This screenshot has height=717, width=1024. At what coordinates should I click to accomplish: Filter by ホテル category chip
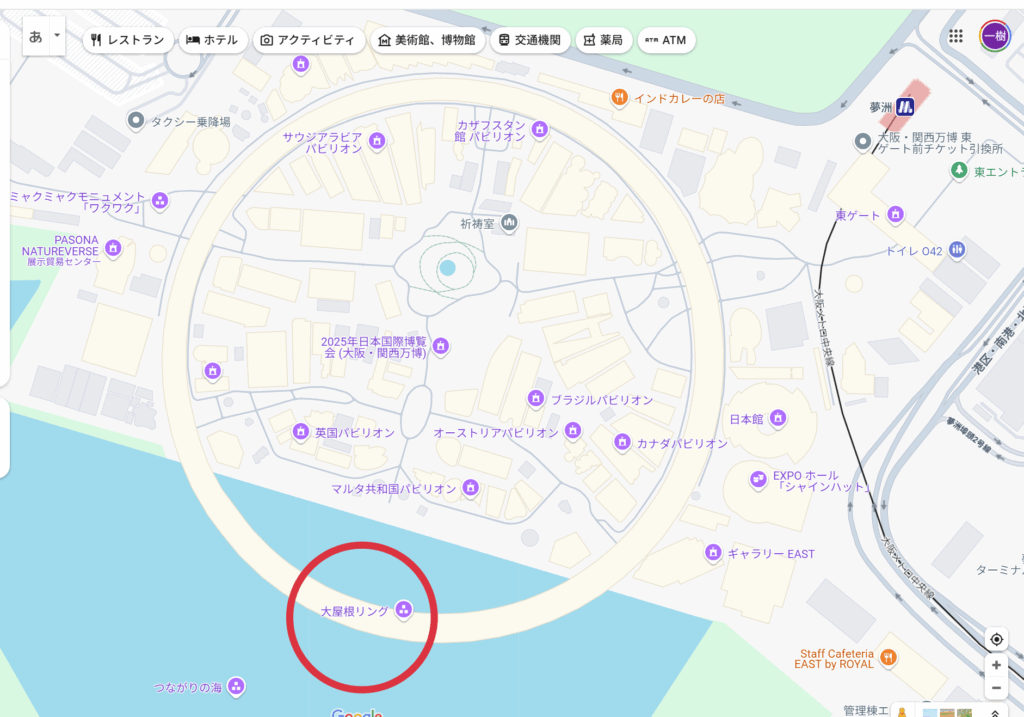point(213,40)
